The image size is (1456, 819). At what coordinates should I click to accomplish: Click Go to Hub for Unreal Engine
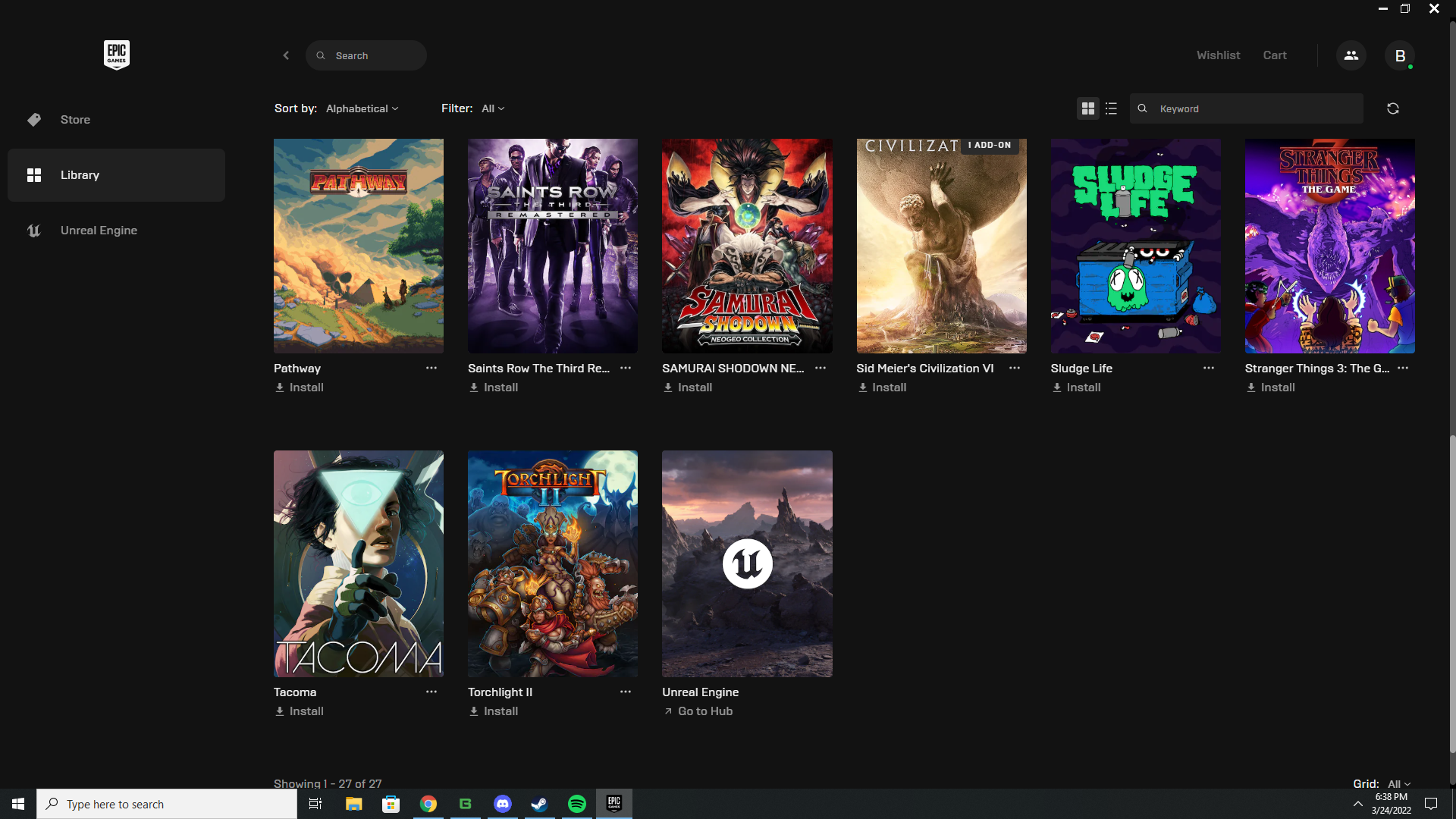point(698,710)
